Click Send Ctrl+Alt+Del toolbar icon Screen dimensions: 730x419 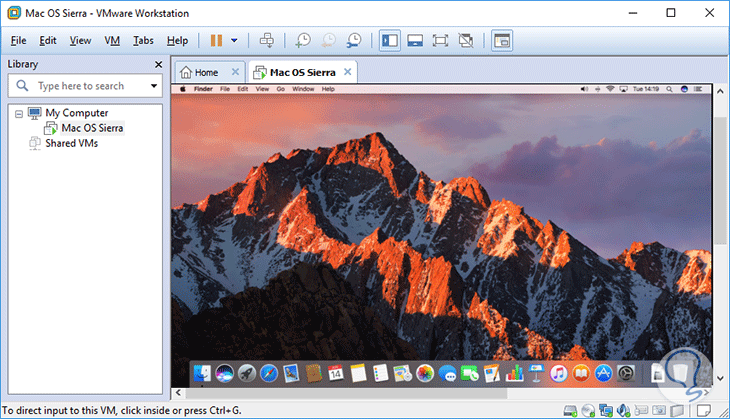point(266,41)
